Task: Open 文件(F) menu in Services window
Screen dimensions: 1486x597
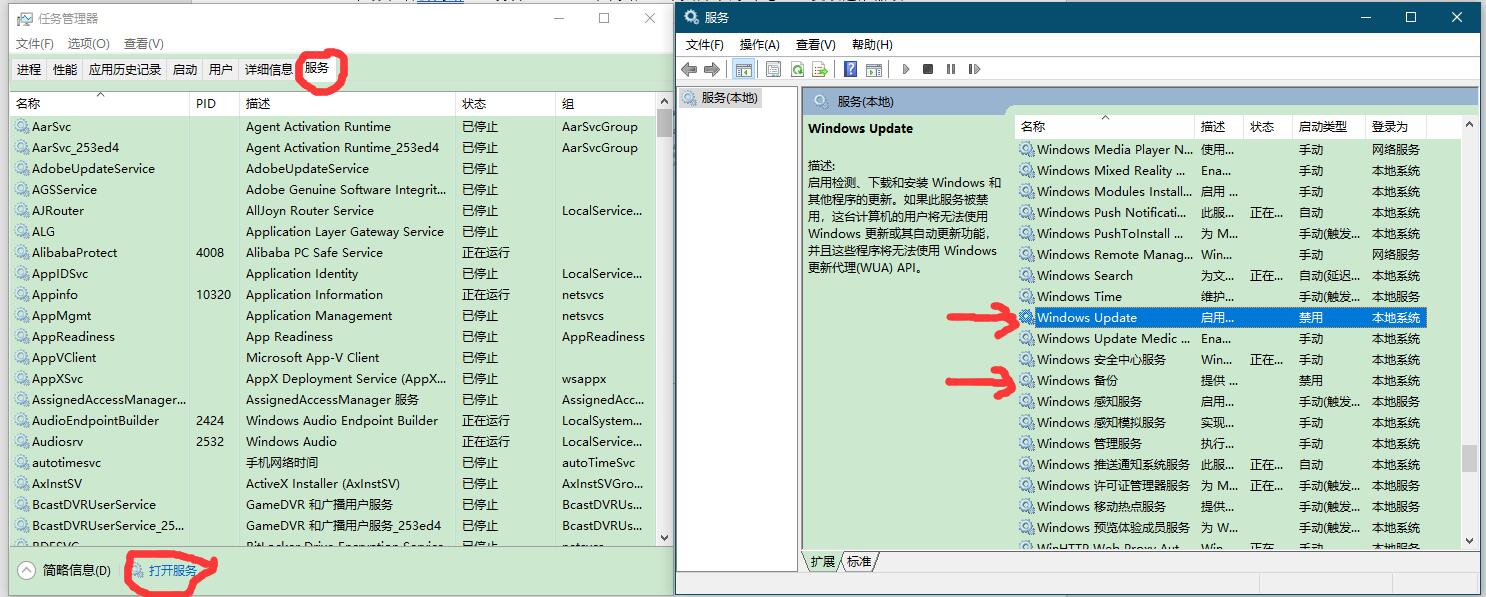Action: (705, 45)
